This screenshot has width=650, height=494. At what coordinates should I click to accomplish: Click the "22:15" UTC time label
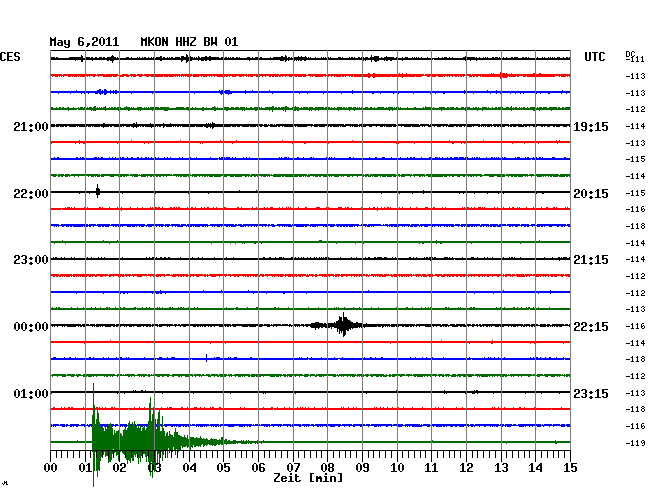pos(591,327)
